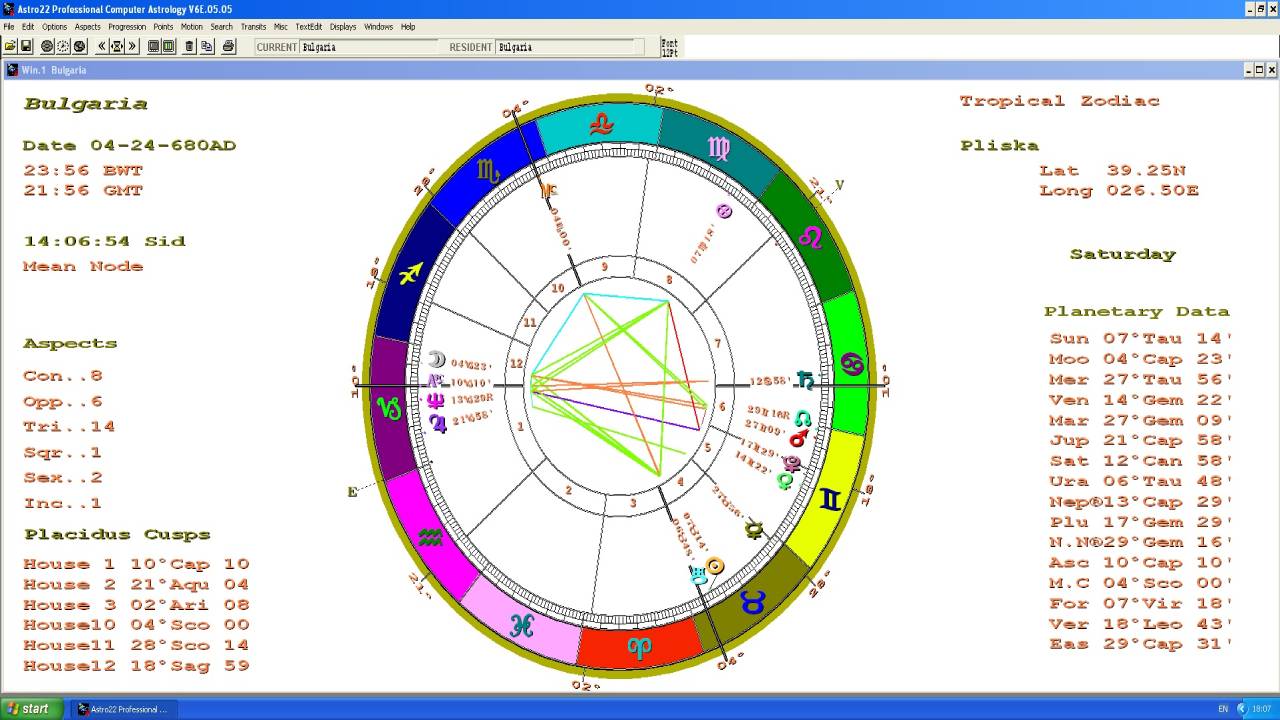This screenshot has width=1280, height=720.
Task: Open the Transits menu
Action: (253, 27)
